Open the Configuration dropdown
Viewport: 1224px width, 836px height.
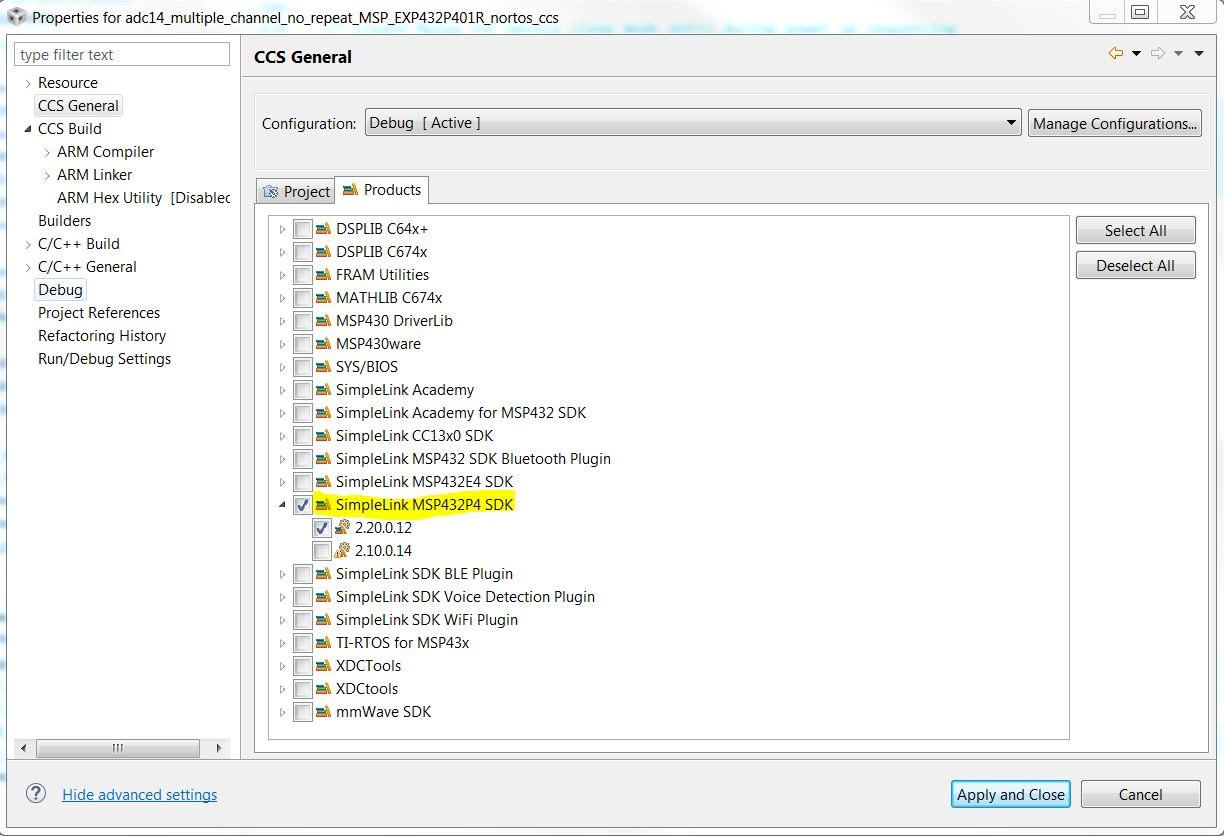(x=693, y=123)
